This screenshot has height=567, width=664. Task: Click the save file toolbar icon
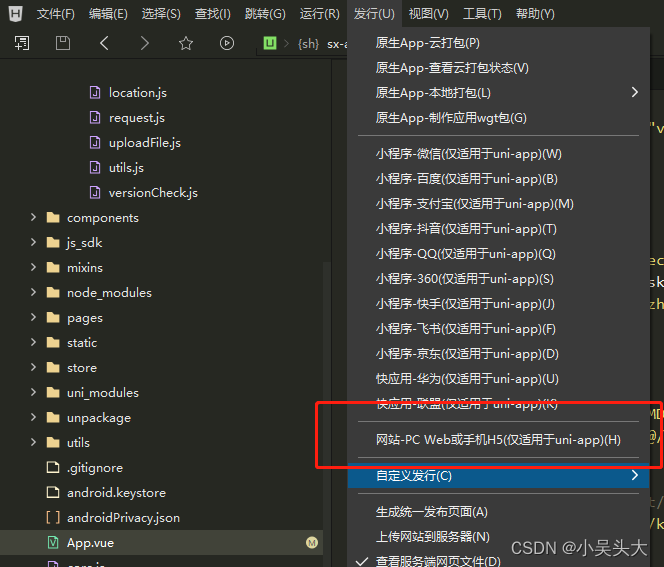63,43
